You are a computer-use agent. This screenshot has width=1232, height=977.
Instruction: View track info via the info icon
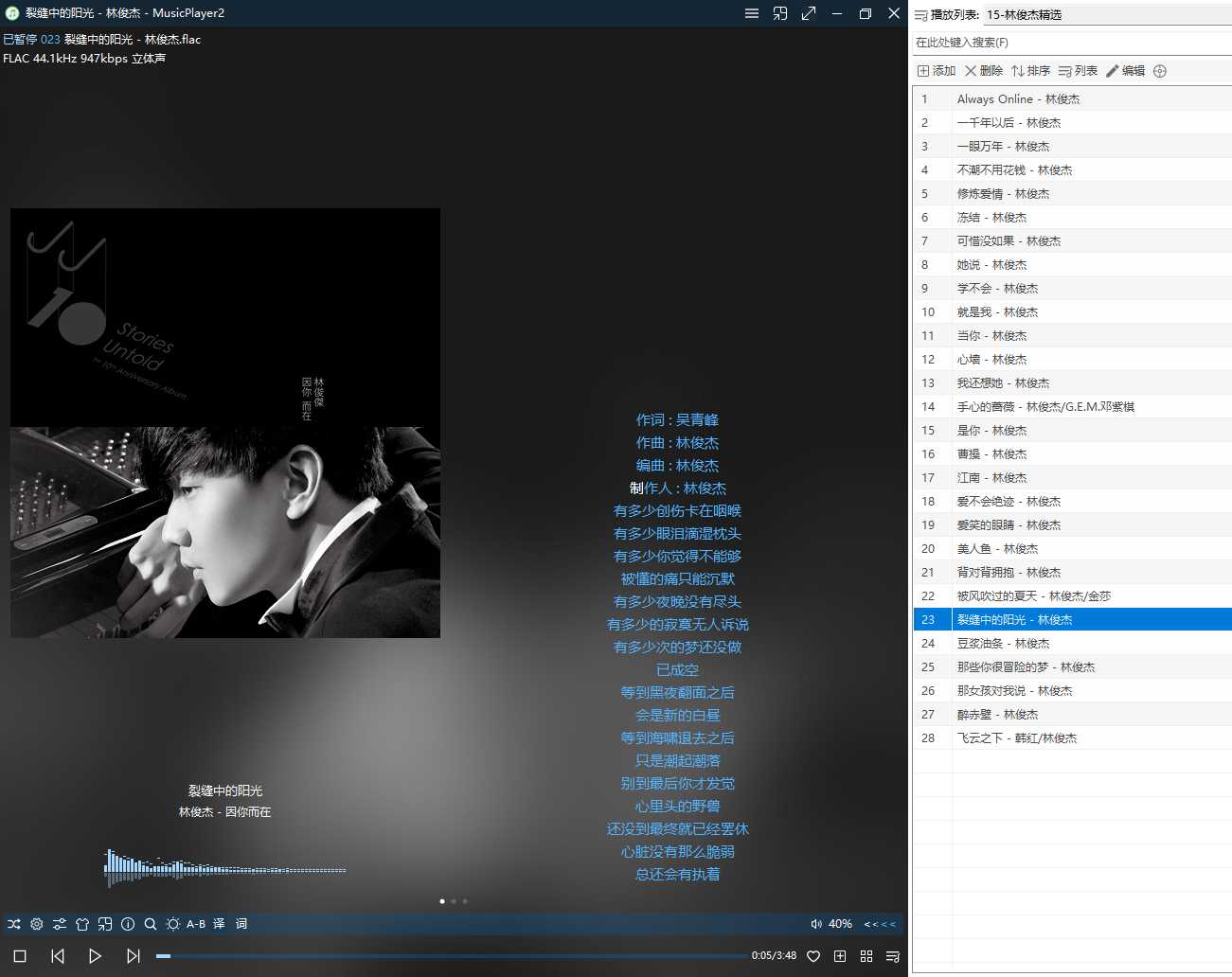128,924
